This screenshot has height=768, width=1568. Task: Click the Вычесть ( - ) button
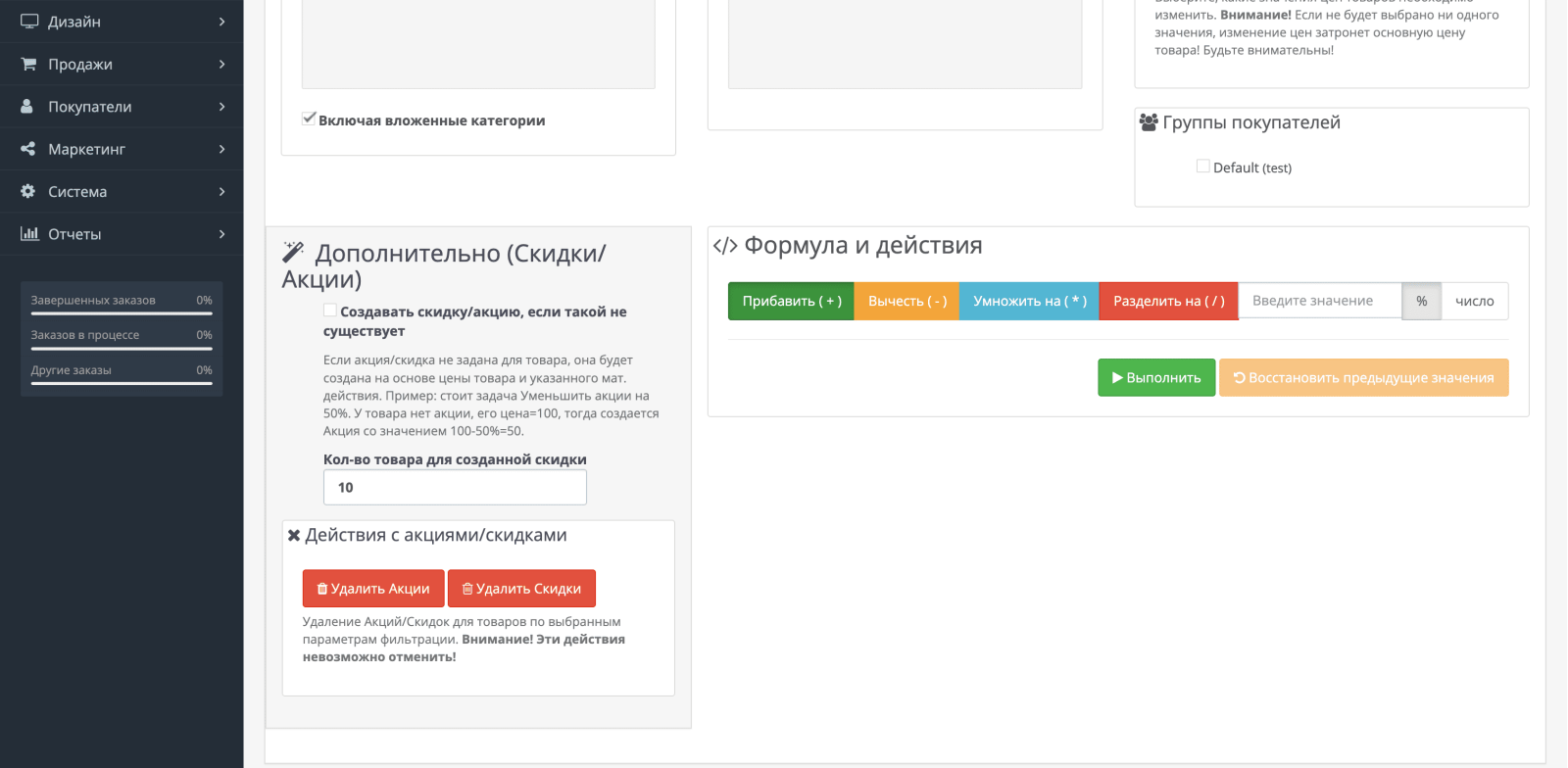tap(906, 301)
